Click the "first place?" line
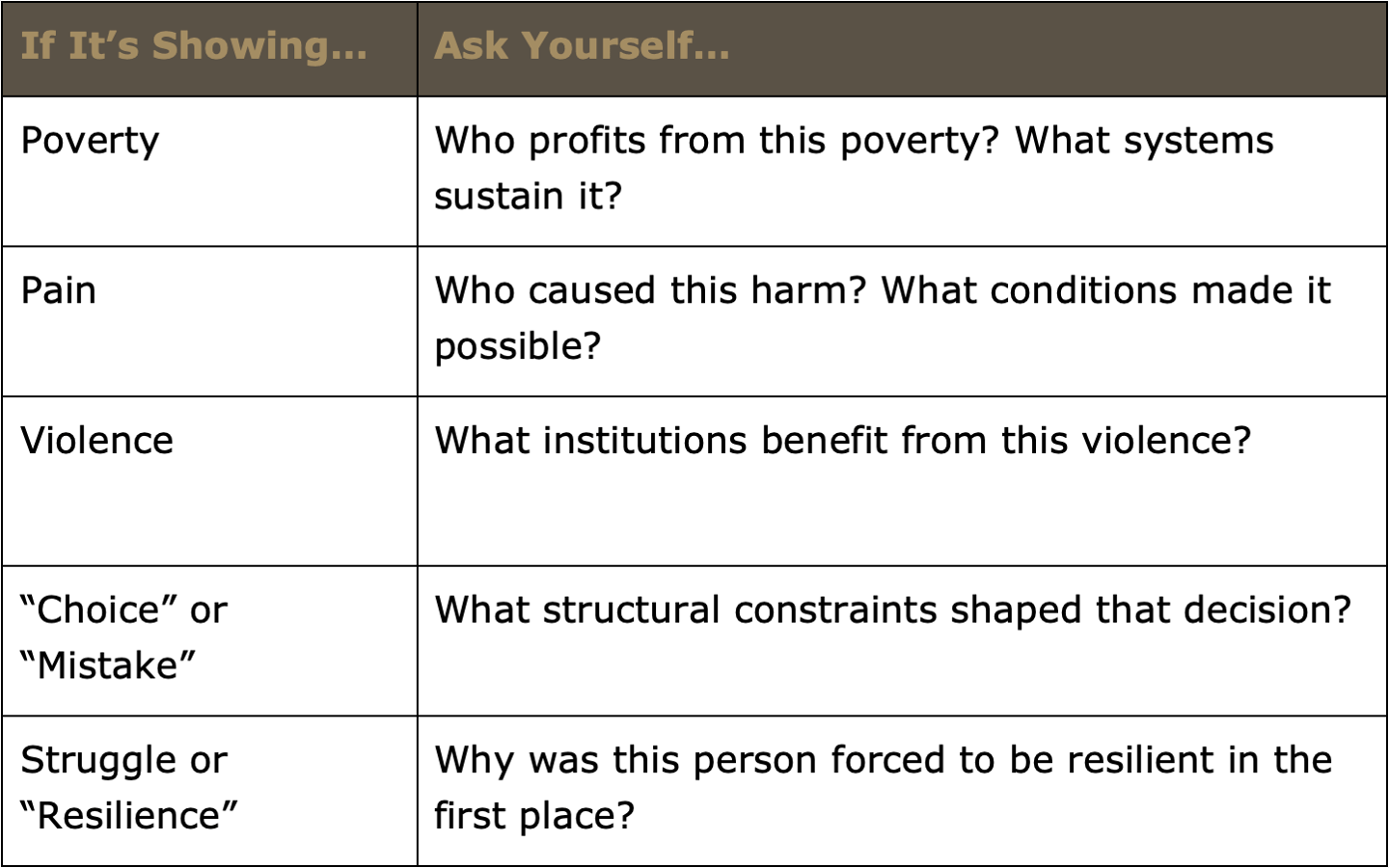This screenshot has width=1389, height=868. [x=534, y=817]
